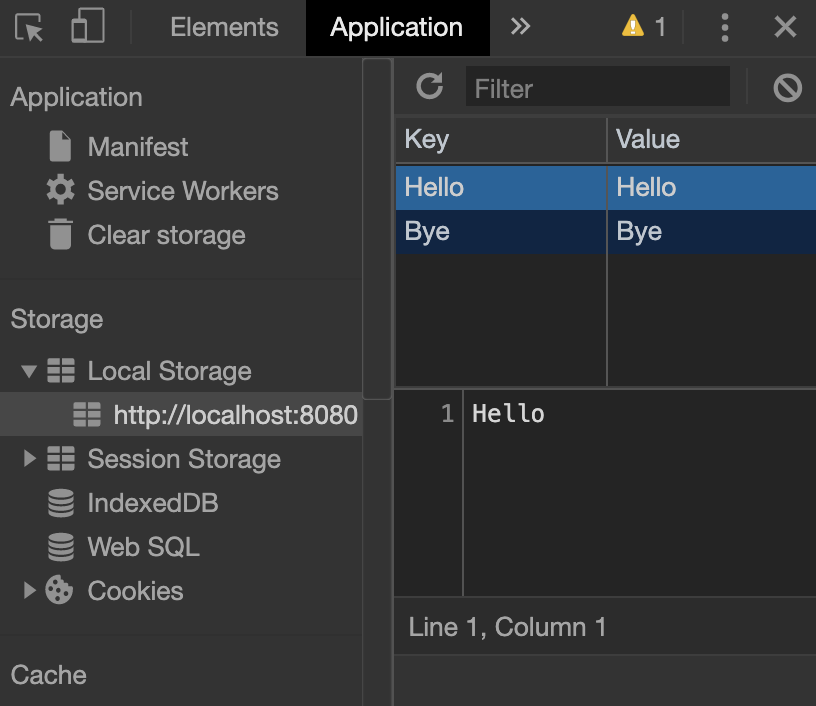Expand the Cookies tree

29,591
